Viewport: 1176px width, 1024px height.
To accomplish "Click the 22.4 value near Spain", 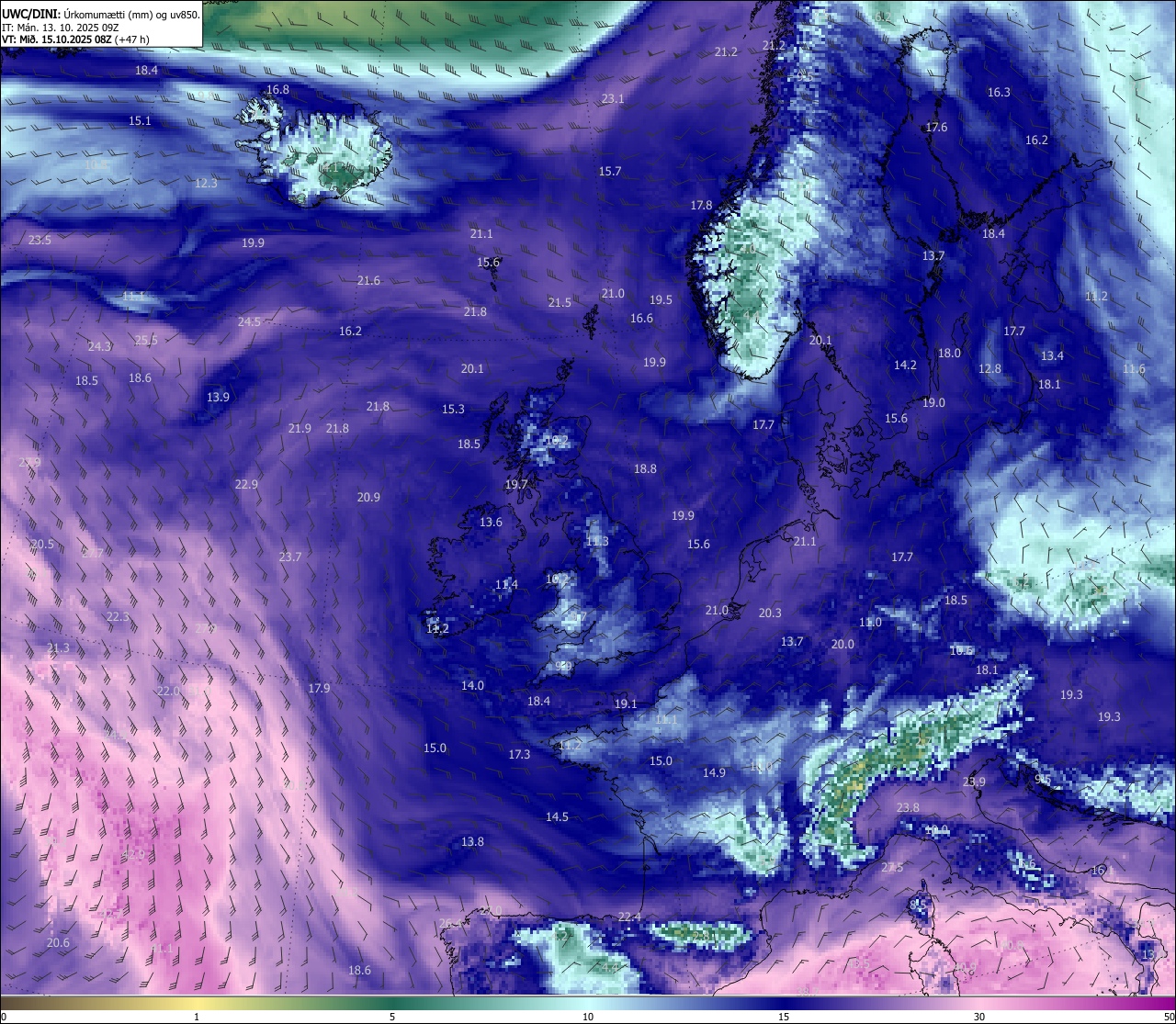I will coord(629,917).
